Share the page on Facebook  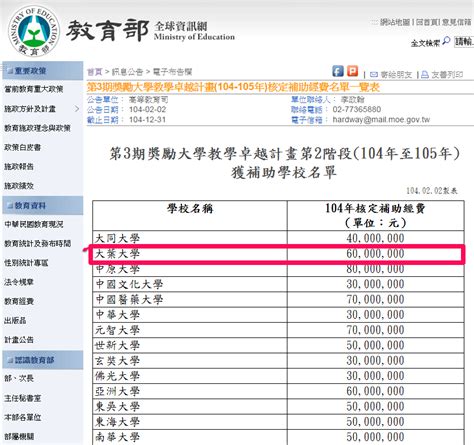pos(338,71)
